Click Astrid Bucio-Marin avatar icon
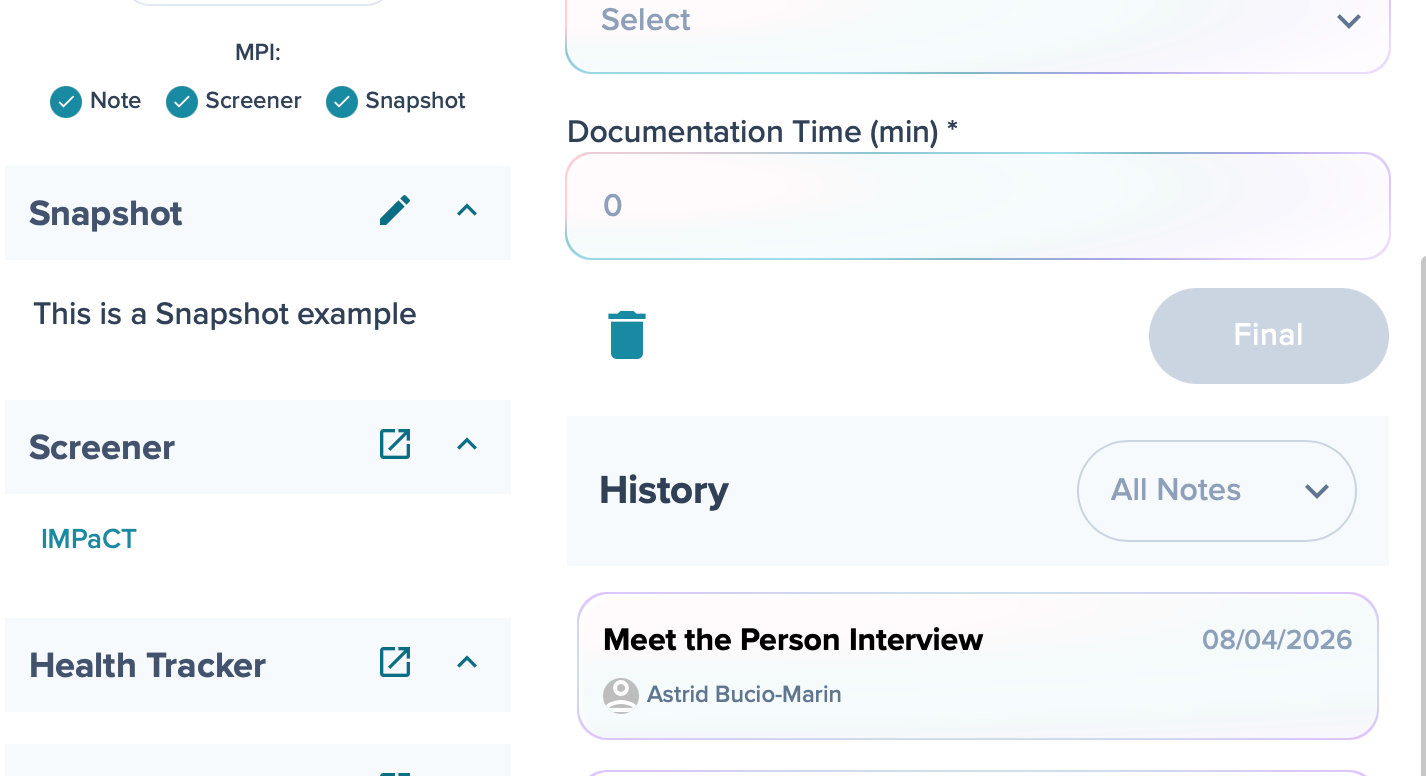This screenshot has width=1426, height=776. coord(621,694)
